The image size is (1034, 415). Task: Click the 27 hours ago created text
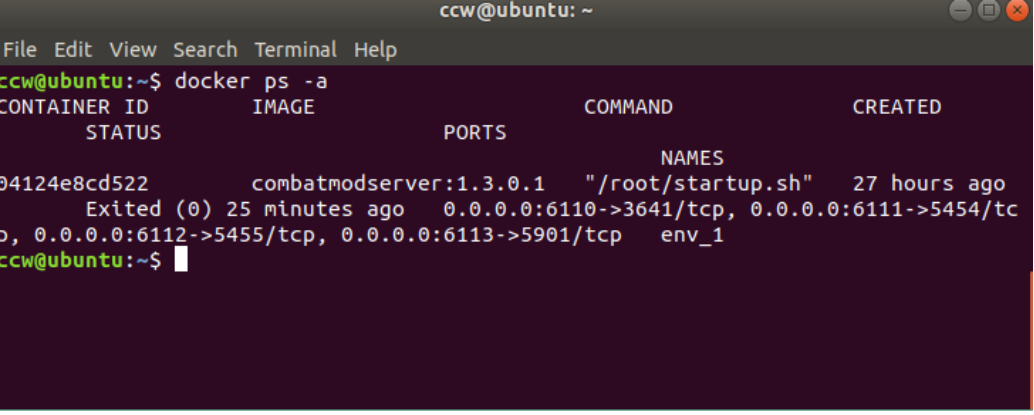coord(929,183)
